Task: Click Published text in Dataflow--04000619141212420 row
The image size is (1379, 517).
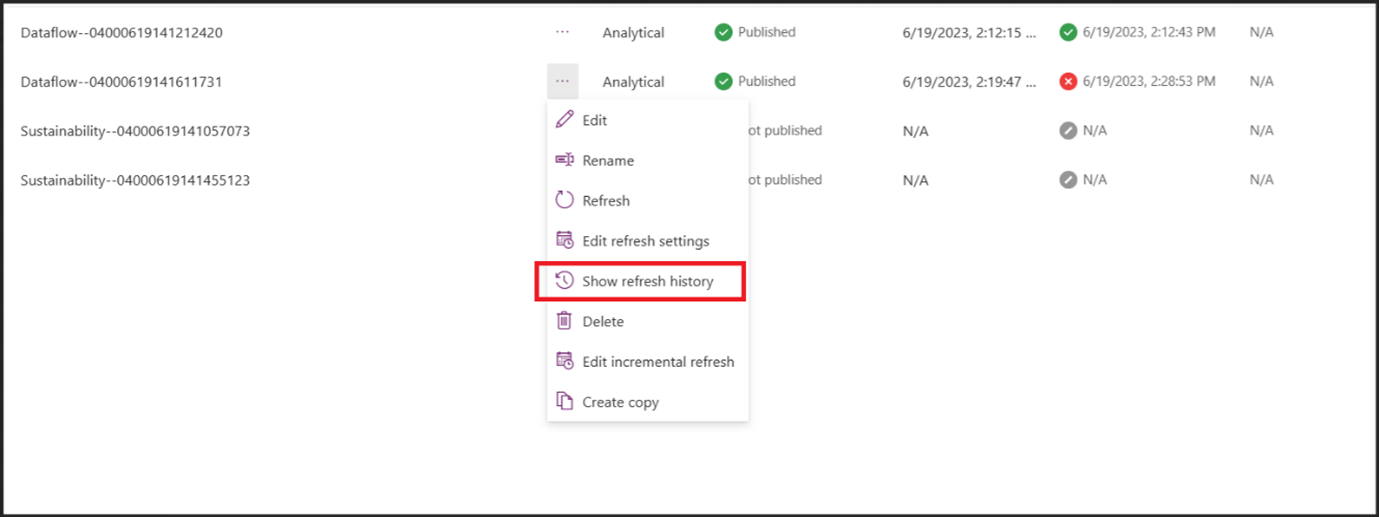Action: tap(767, 32)
